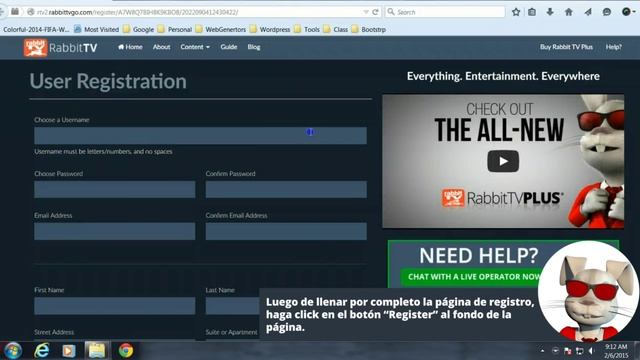The image size is (640, 360).
Task: Click the browser home icon
Action: click(x=569, y=12)
